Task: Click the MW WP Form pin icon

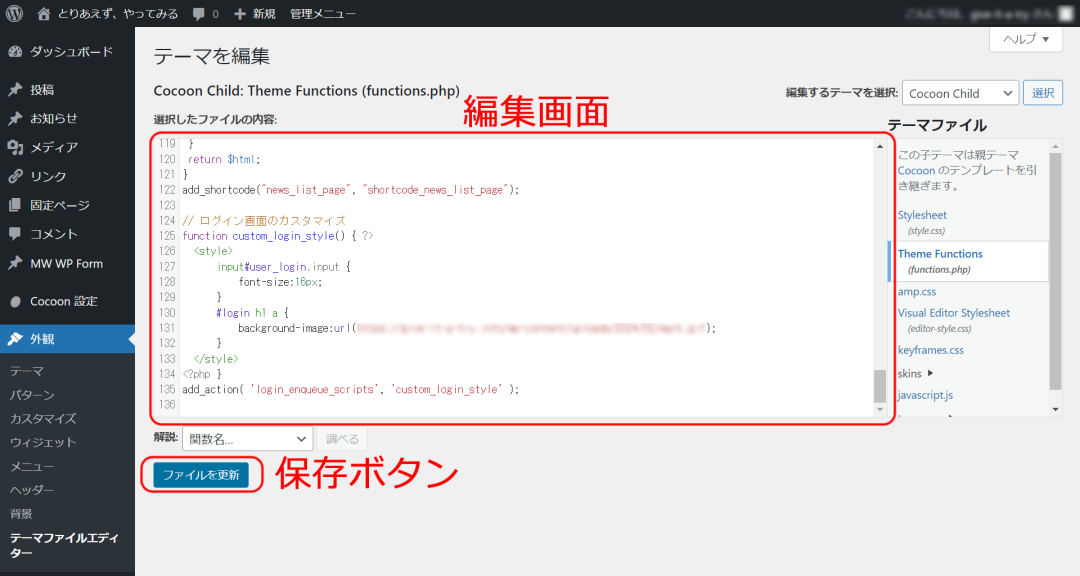Action: (15, 263)
